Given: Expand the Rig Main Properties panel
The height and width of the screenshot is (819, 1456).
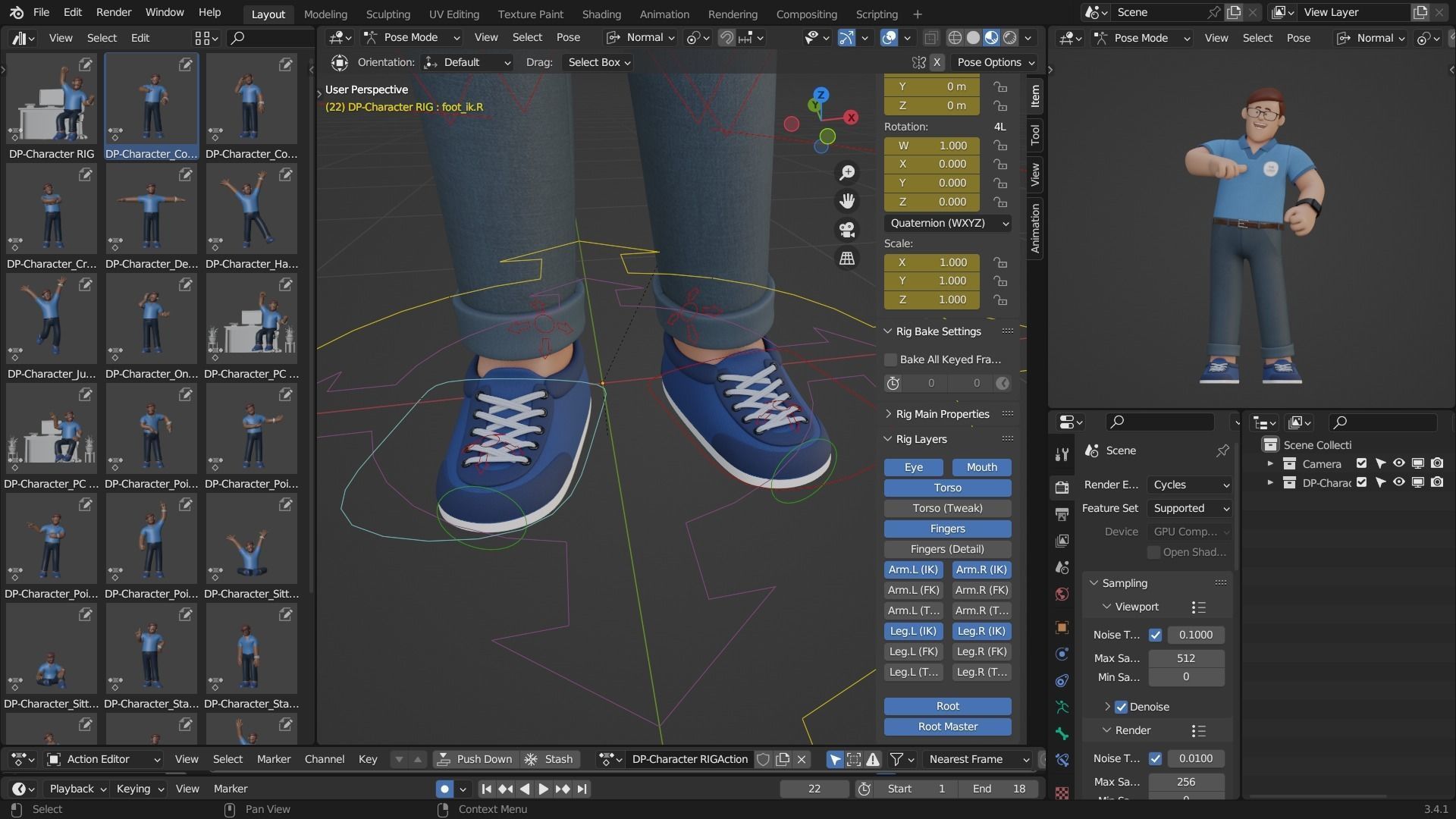Looking at the screenshot, I should pos(943,414).
